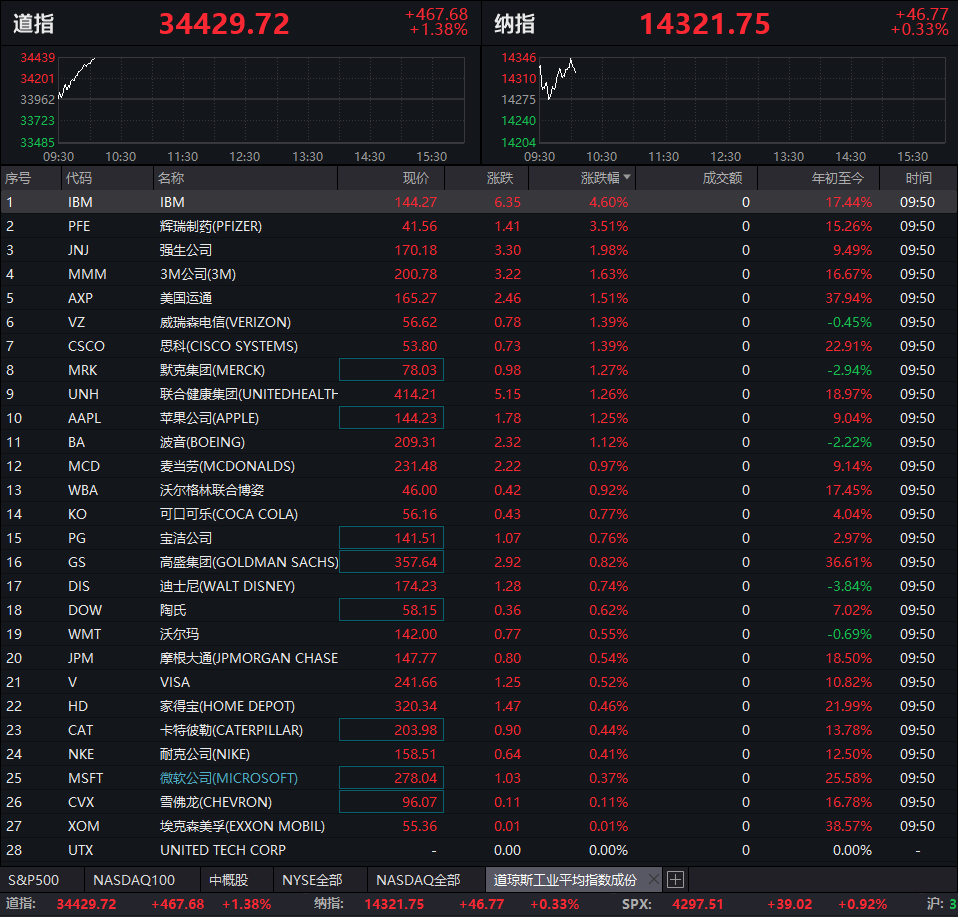Image resolution: width=958 pixels, height=917 pixels.
Task: Click AXP year-to-date value 37.94%
Action: click(x=849, y=298)
